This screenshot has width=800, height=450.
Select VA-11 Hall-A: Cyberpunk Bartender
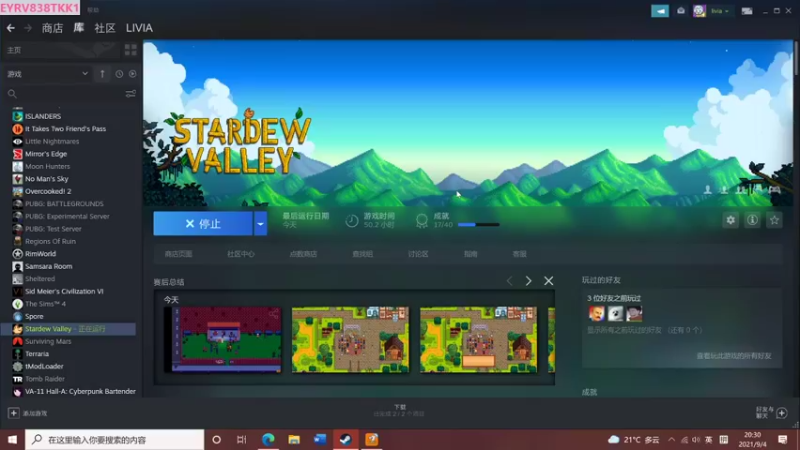pyautogui.click(x=80, y=391)
